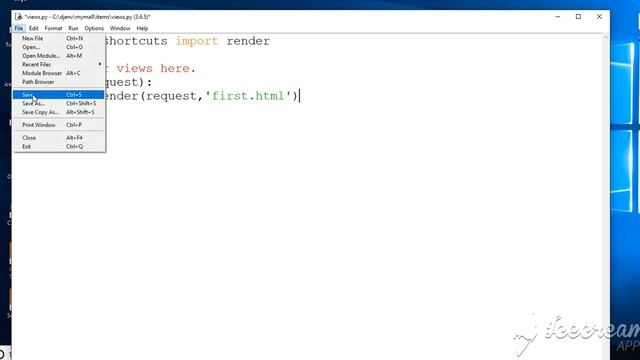Image resolution: width=640 pixels, height=360 pixels.
Task: Expand the Recent Files submenu
Action: pyautogui.click(x=58, y=64)
